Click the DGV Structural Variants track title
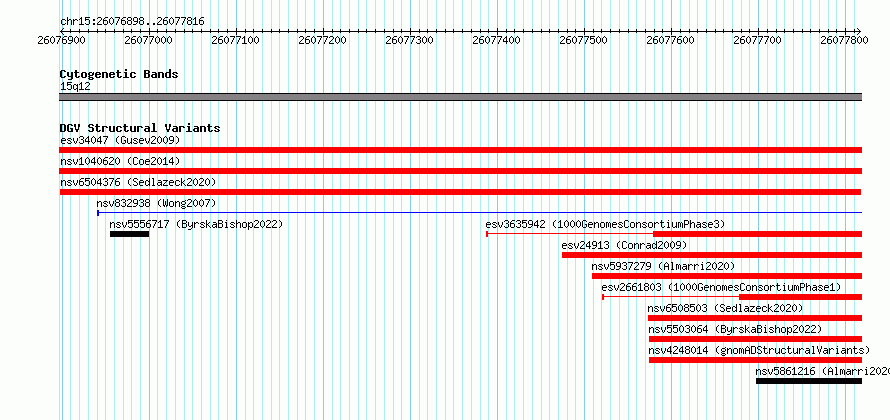 (x=140, y=128)
